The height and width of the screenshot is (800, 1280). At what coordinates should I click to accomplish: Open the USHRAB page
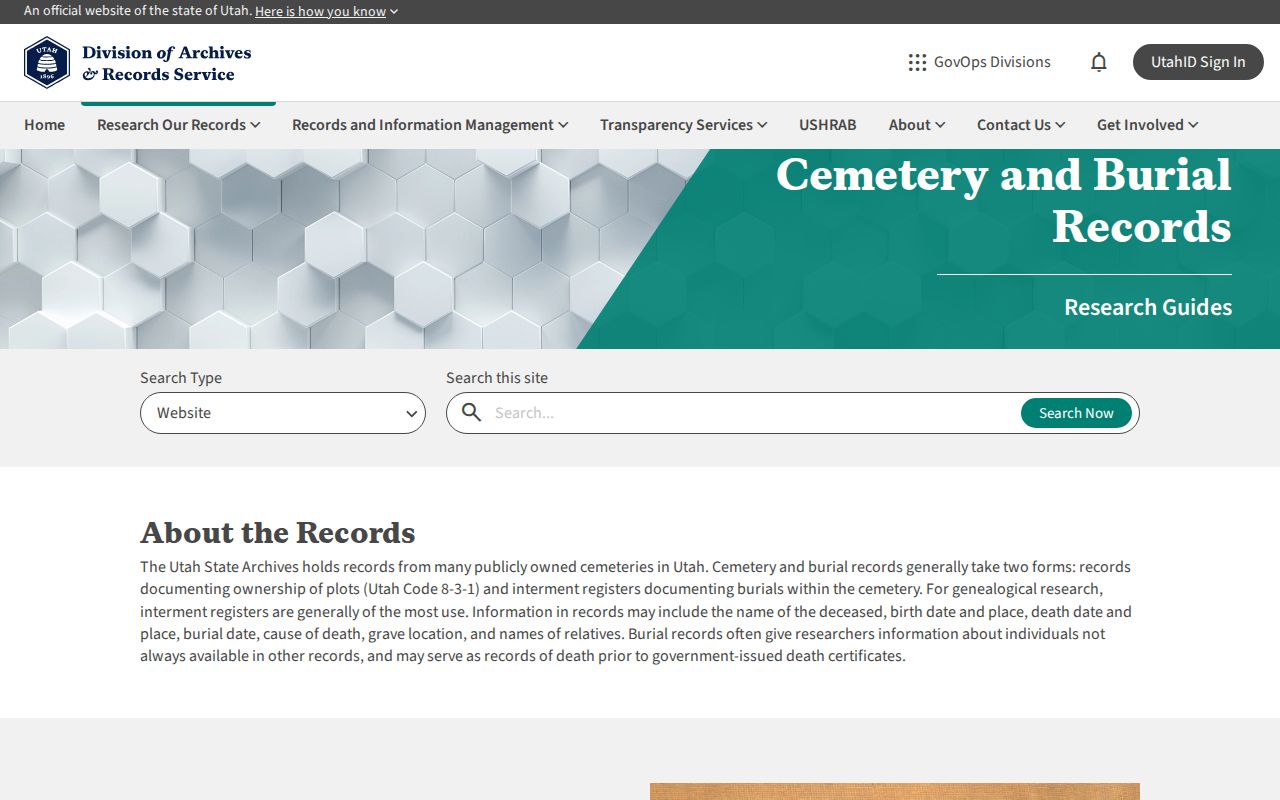(828, 125)
